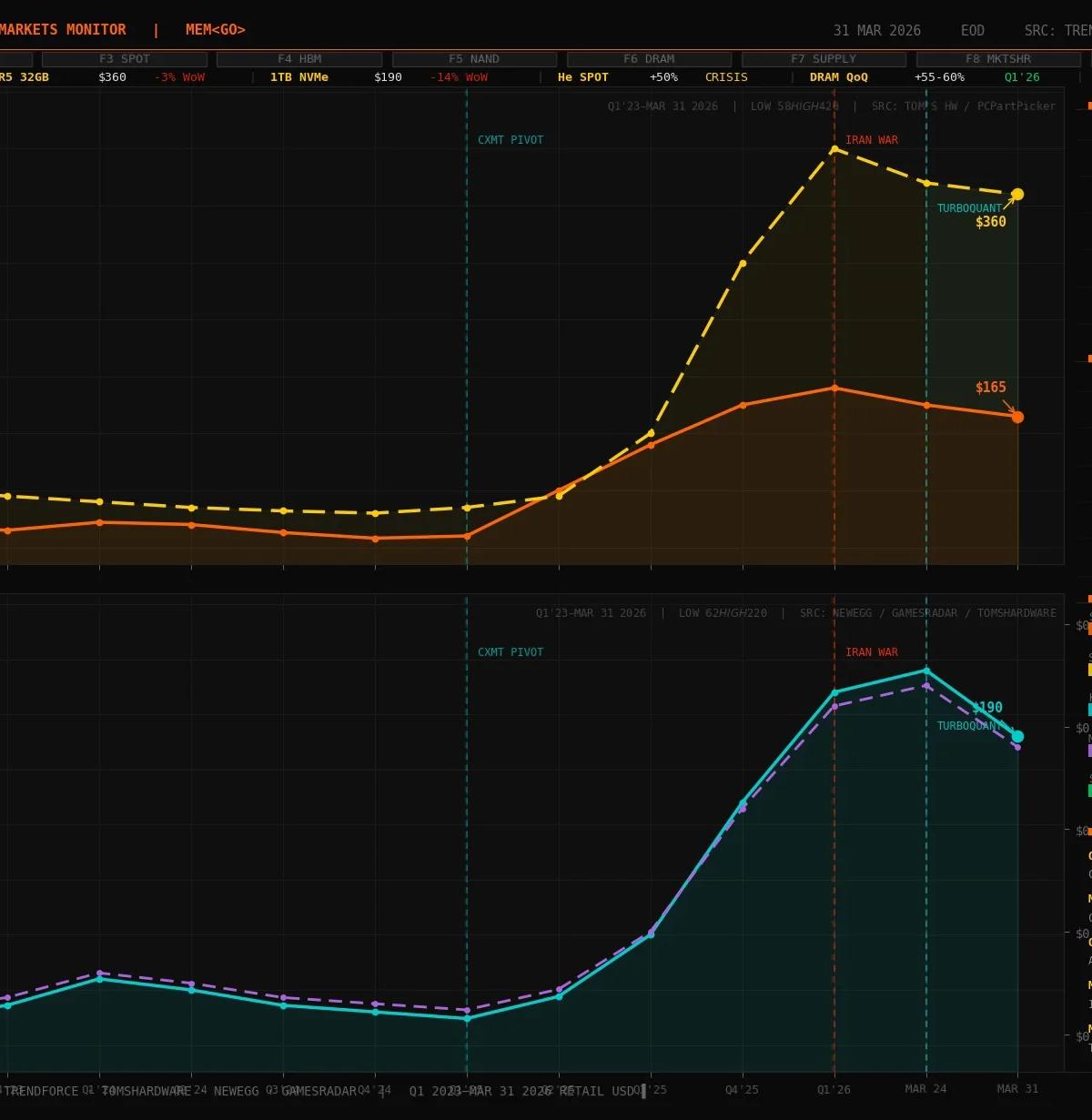
Task: Click the CRISIS indicator in the ticker bar
Action: [x=725, y=77]
